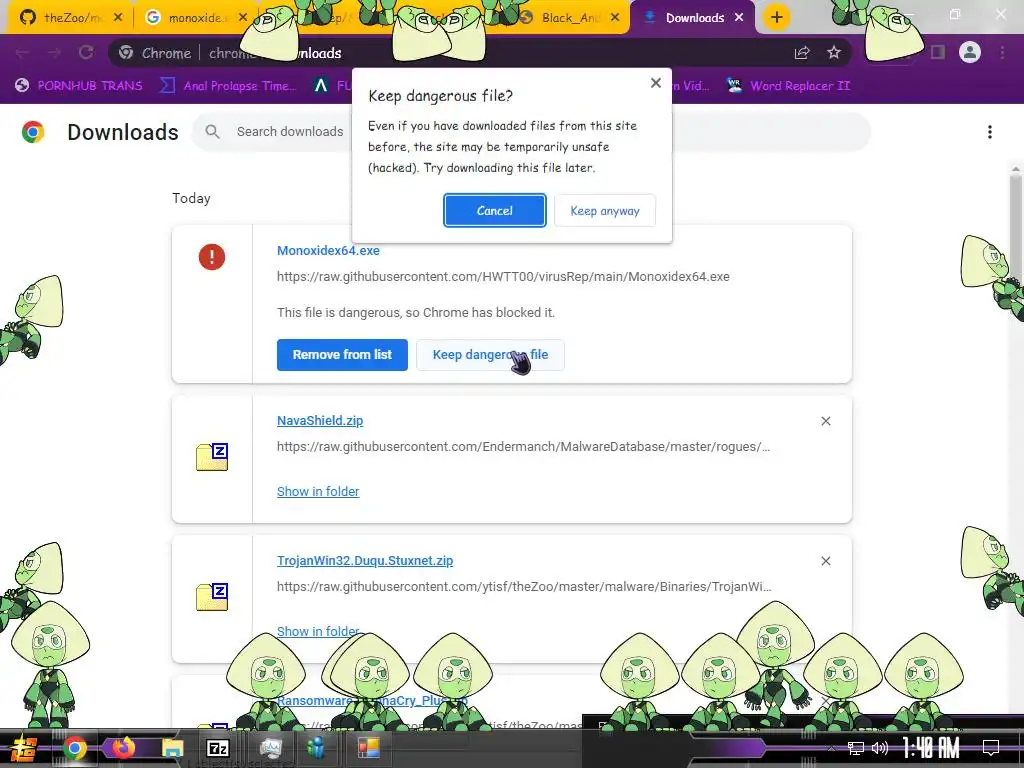Go back with the browser back arrow
The width and height of the screenshot is (1024, 768).
(x=22, y=53)
